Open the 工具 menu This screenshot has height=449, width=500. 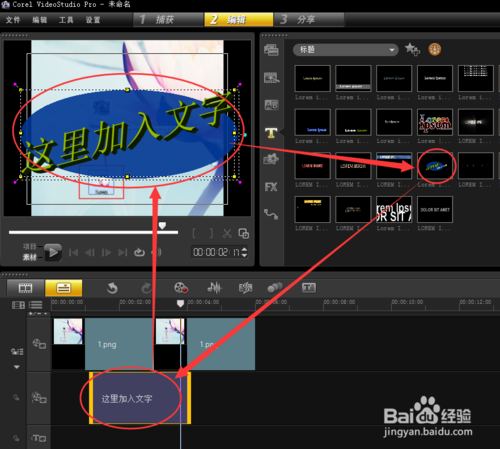click(66, 20)
